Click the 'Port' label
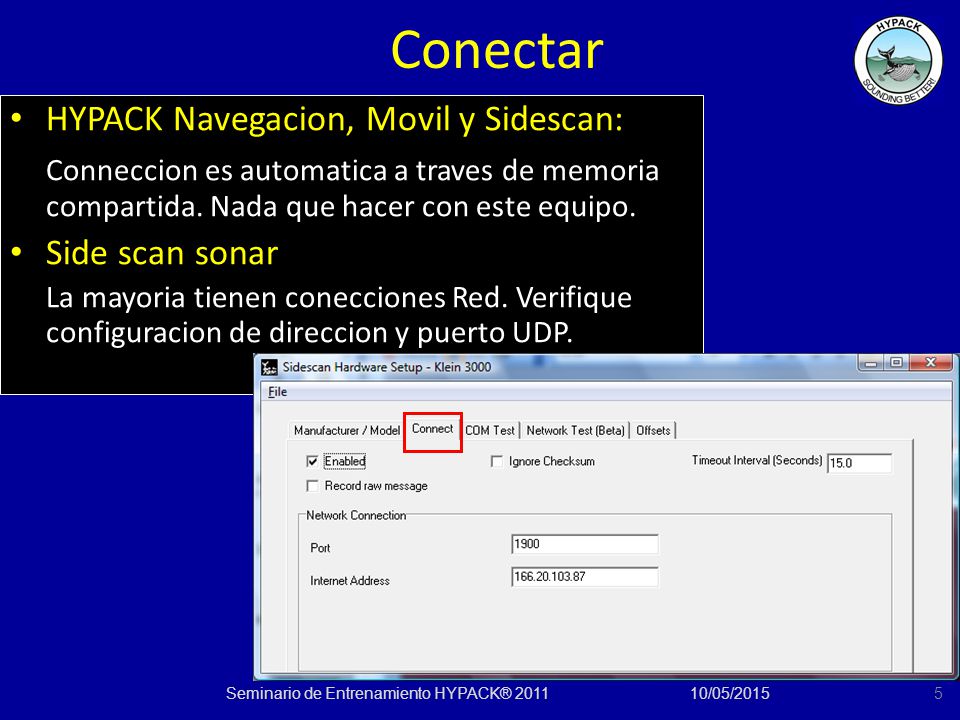960x720 pixels. [320, 548]
